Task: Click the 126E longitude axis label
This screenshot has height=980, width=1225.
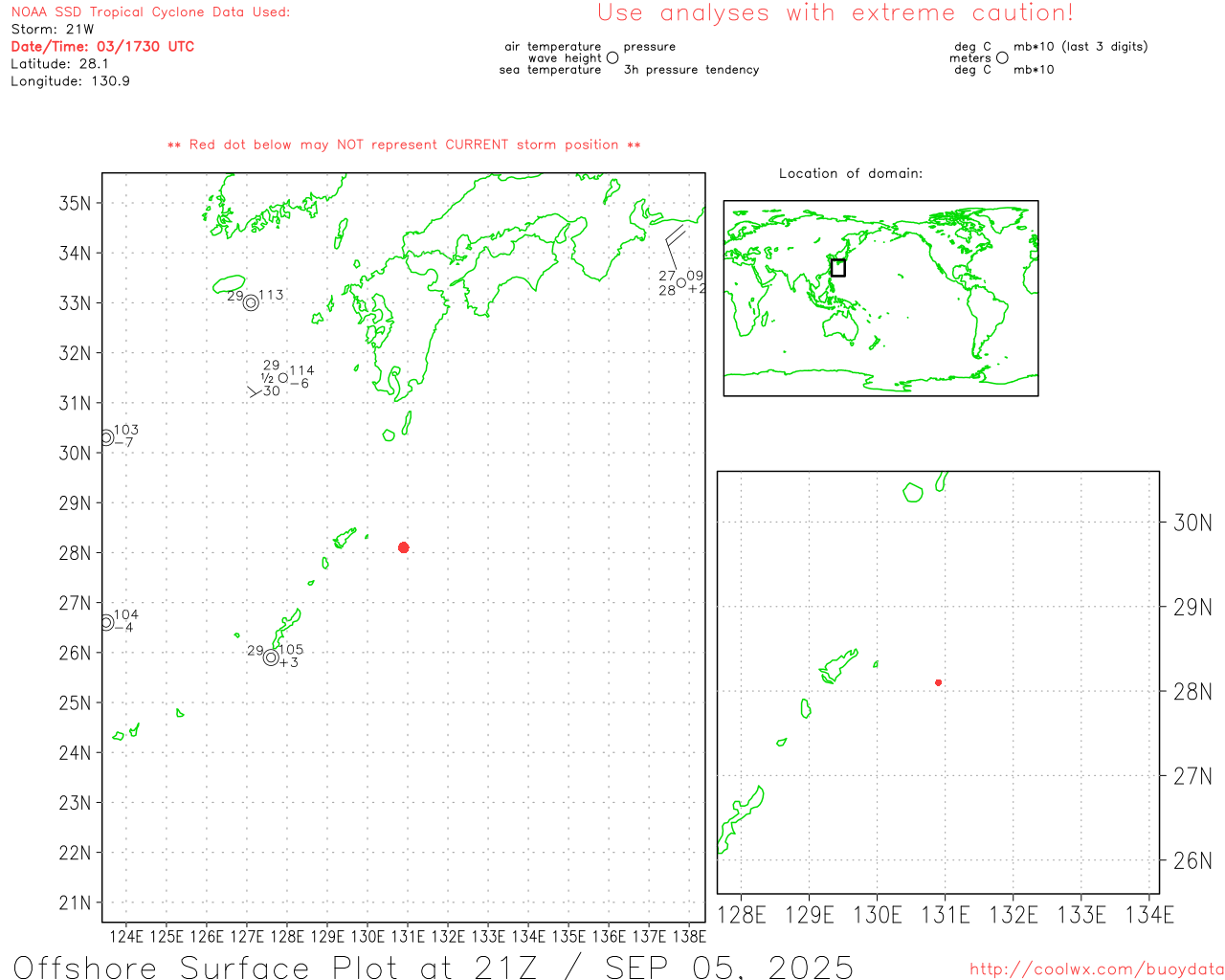Action: [207, 936]
